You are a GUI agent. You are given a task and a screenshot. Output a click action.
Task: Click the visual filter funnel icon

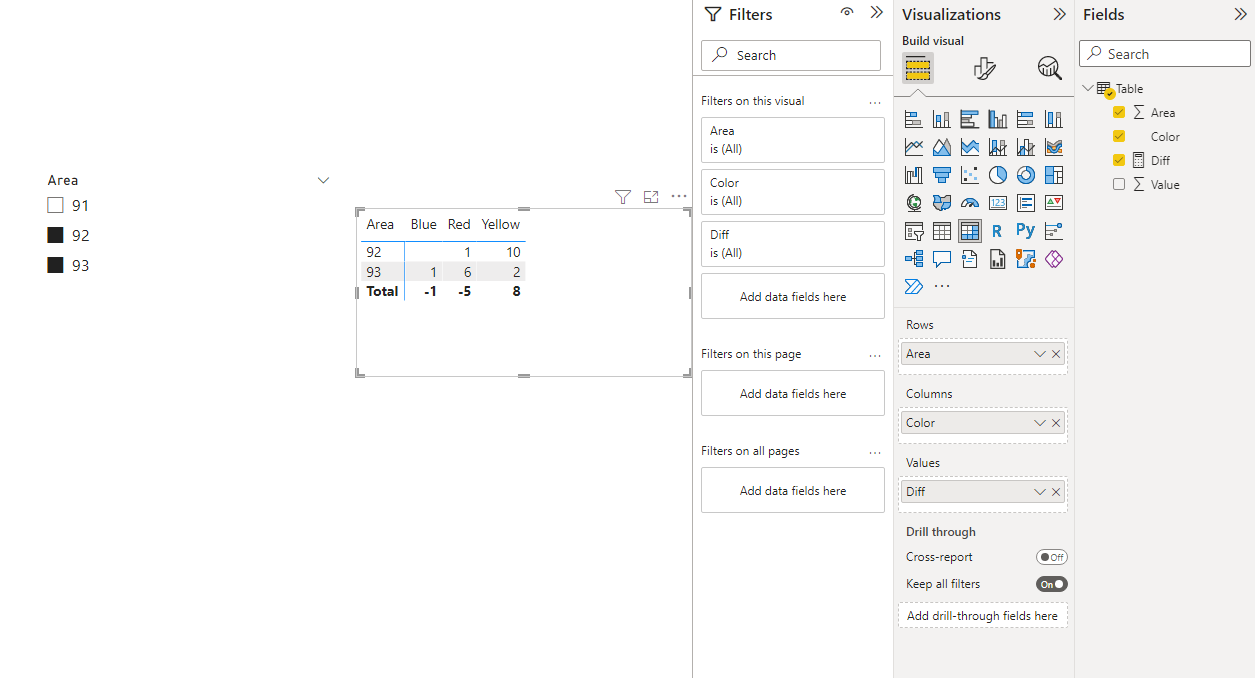click(x=623, y=197)
